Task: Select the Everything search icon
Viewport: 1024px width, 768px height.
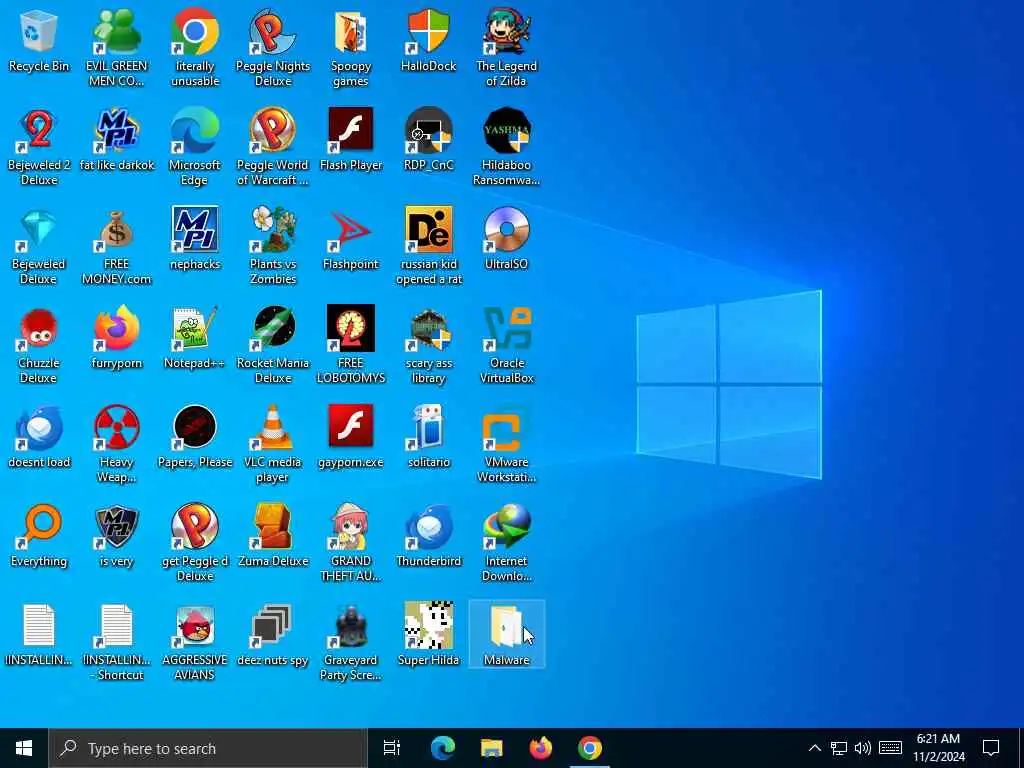Action: [39, 537]
